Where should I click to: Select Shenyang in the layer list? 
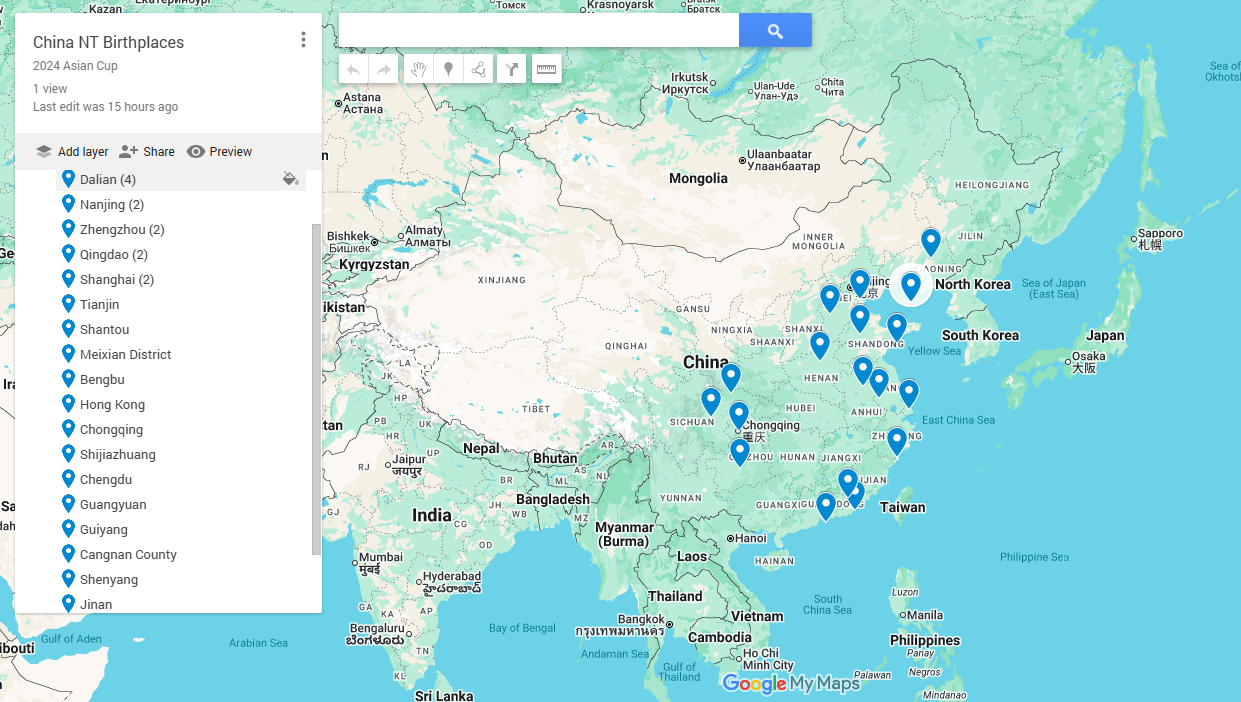pyautogui.click(x=109, y=579)
